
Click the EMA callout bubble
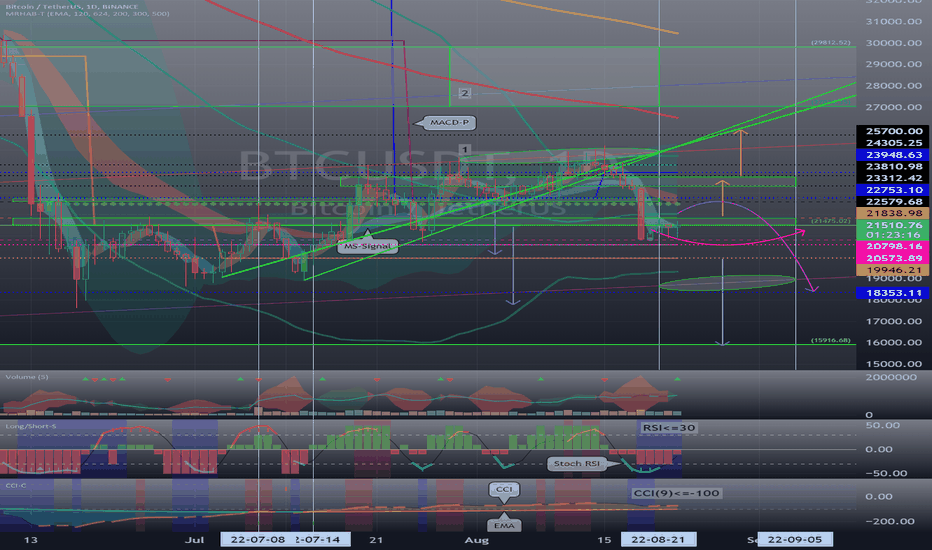pos(504,526)
